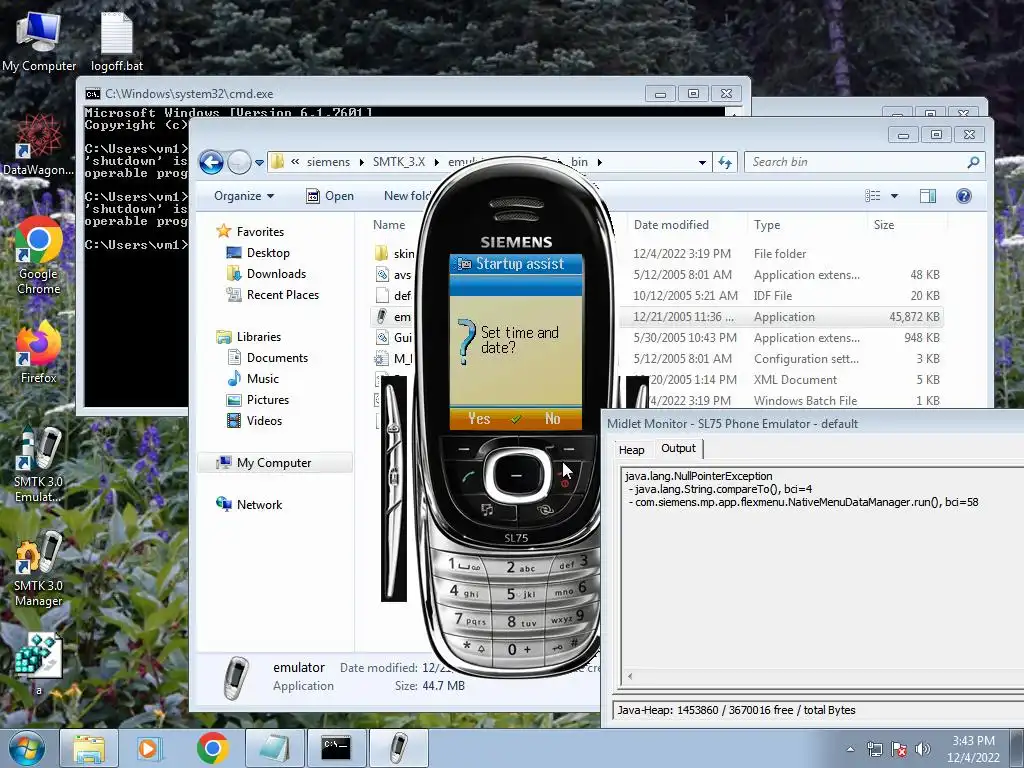Viewport: 1024px width, 768px height.
Task: Tap key 9 wxyz on phone keypad
Action: pos(567,617)
